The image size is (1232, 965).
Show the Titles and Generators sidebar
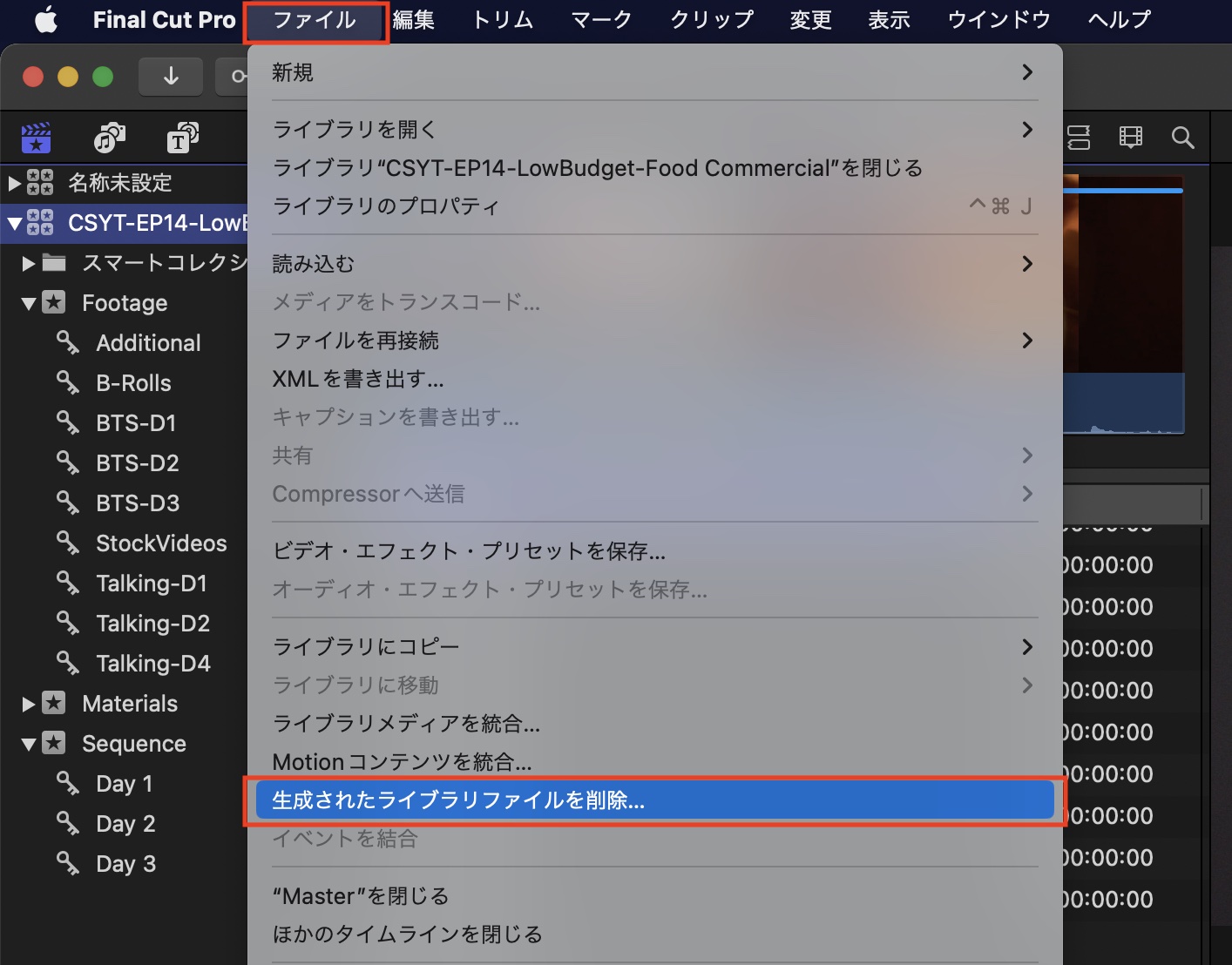(x=182, y=138)
